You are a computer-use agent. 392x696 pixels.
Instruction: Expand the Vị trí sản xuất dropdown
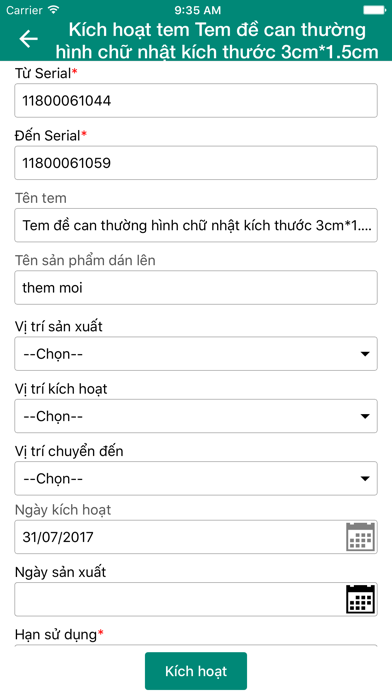tap(196, 354)
